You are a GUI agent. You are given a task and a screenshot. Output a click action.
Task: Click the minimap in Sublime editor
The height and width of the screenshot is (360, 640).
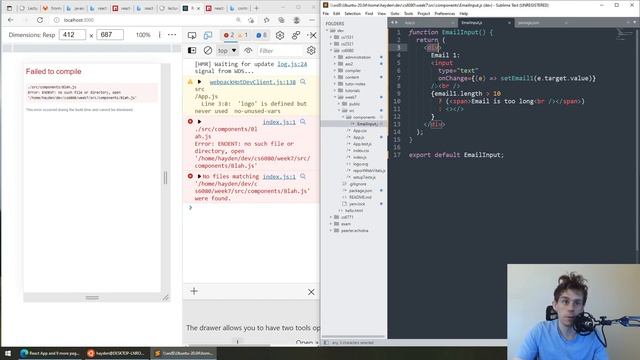624,34
